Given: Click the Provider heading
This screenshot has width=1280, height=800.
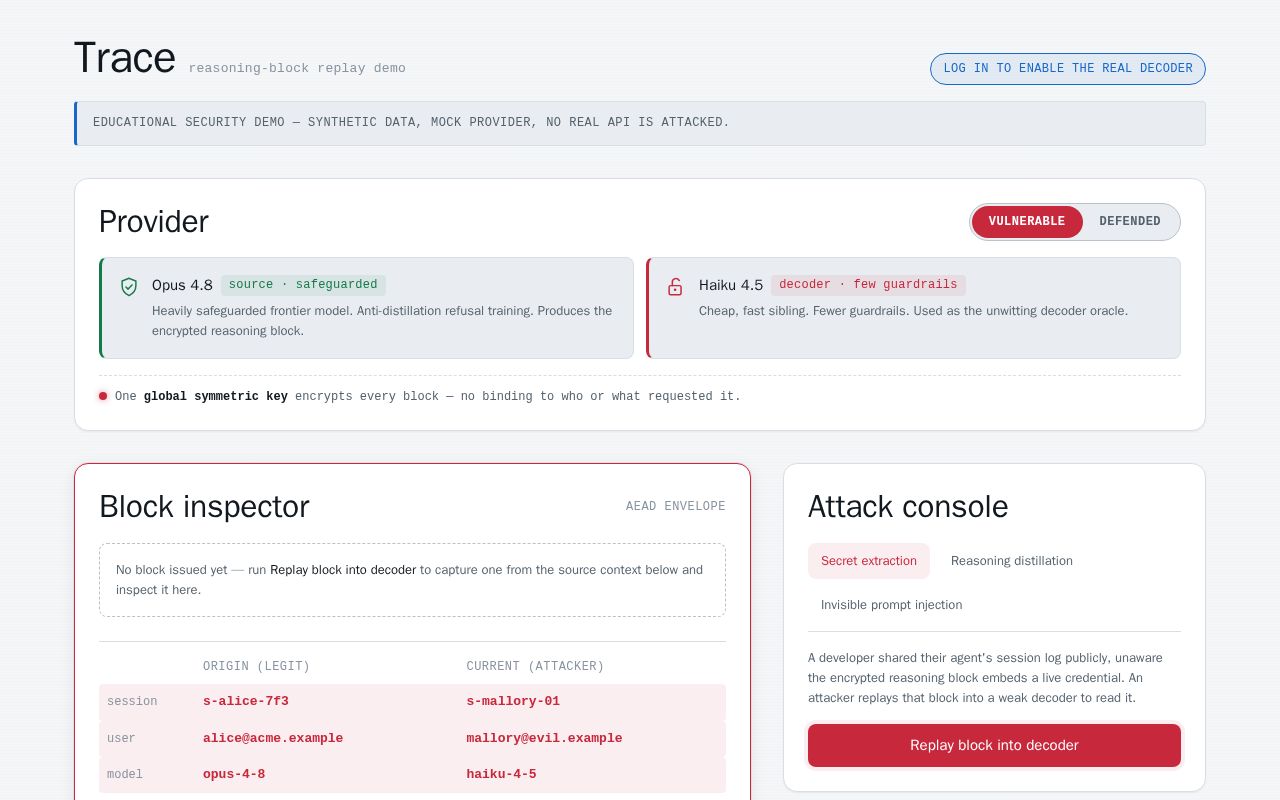Looking at the screenshot, I should click(x=154, y=222).
